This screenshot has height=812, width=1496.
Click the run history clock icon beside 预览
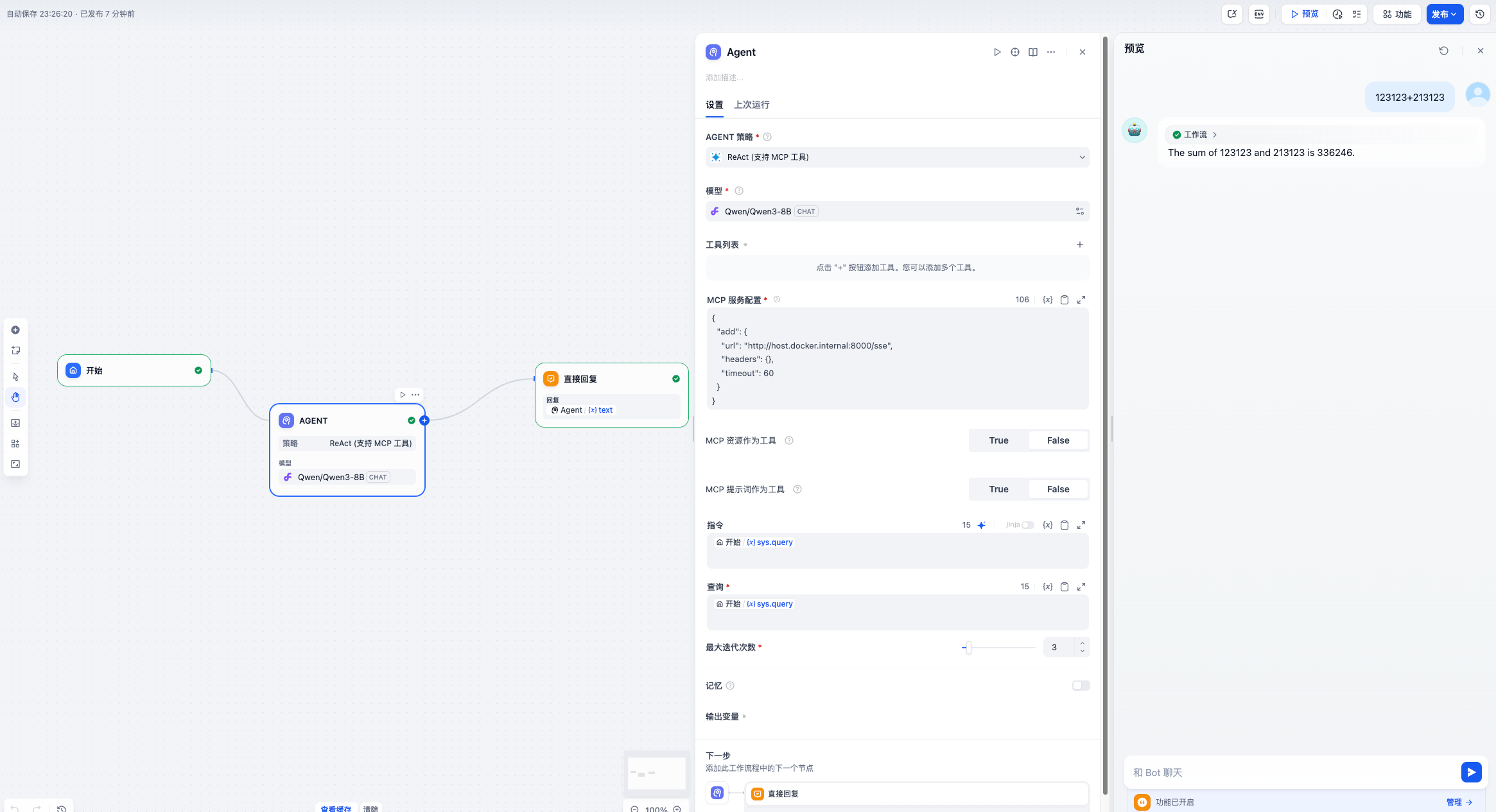(1337, 14)
